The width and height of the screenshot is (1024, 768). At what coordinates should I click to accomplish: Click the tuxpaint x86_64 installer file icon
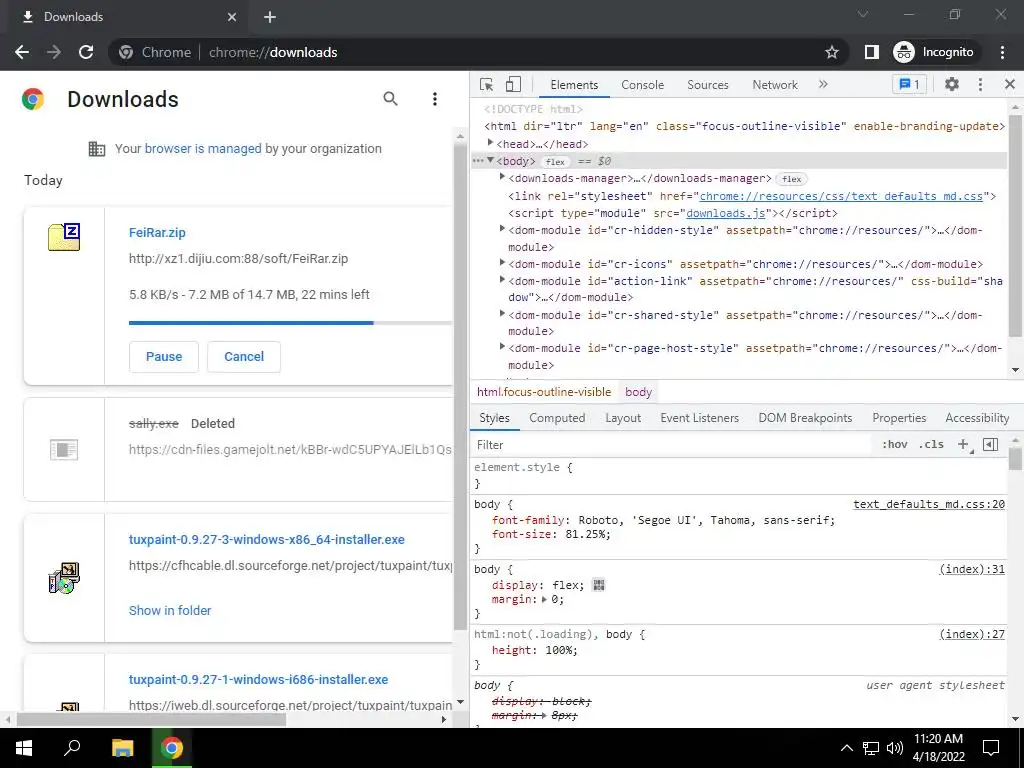[64, 577]
